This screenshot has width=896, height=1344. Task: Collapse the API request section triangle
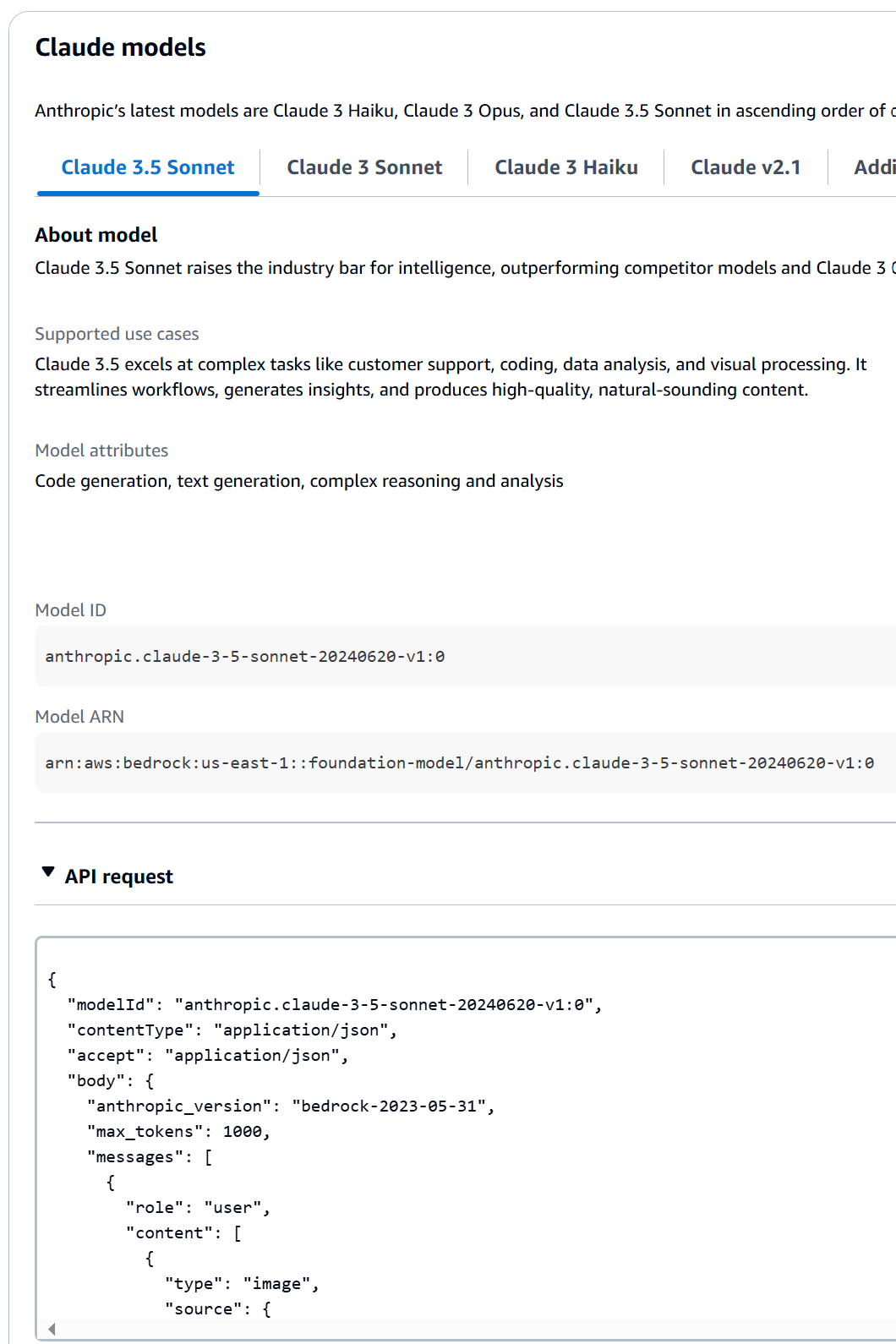(48, 872)
